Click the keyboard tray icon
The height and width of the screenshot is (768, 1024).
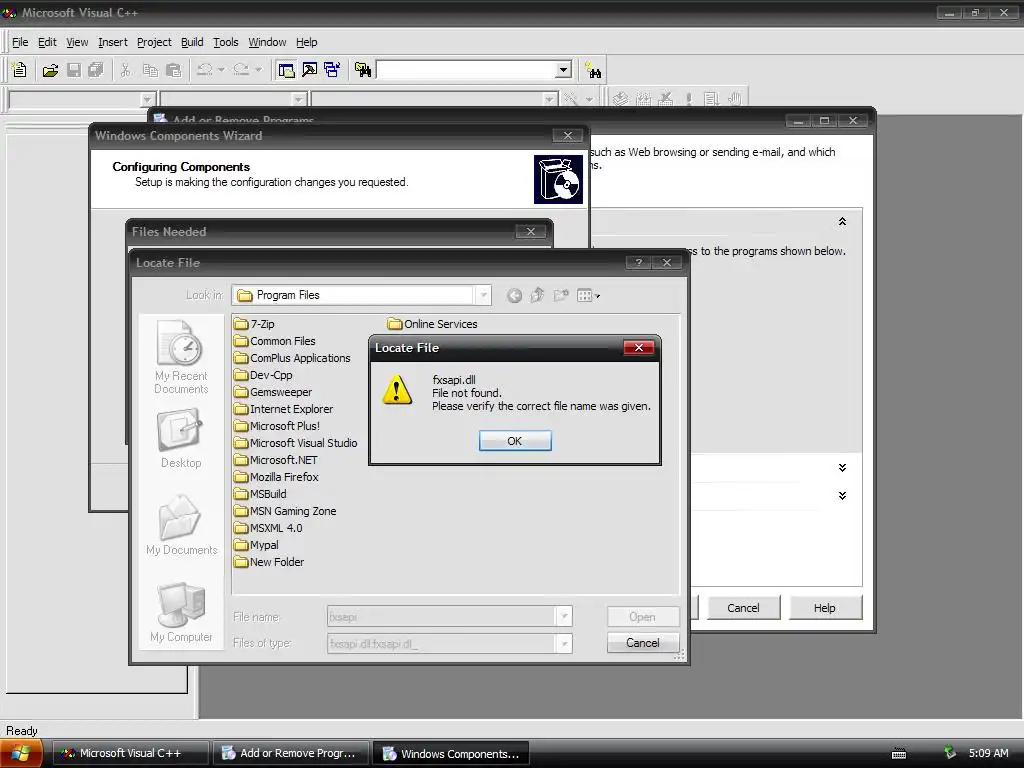[899, 754]
